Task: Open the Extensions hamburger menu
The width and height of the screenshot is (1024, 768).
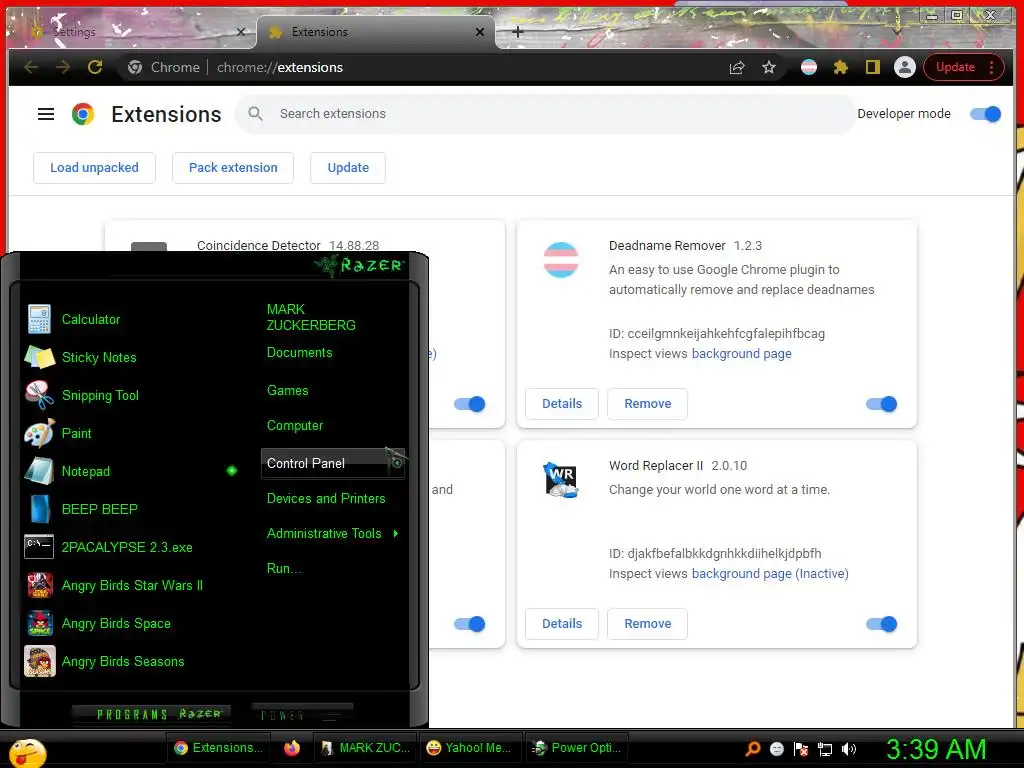Action: (x=46, y=114)
